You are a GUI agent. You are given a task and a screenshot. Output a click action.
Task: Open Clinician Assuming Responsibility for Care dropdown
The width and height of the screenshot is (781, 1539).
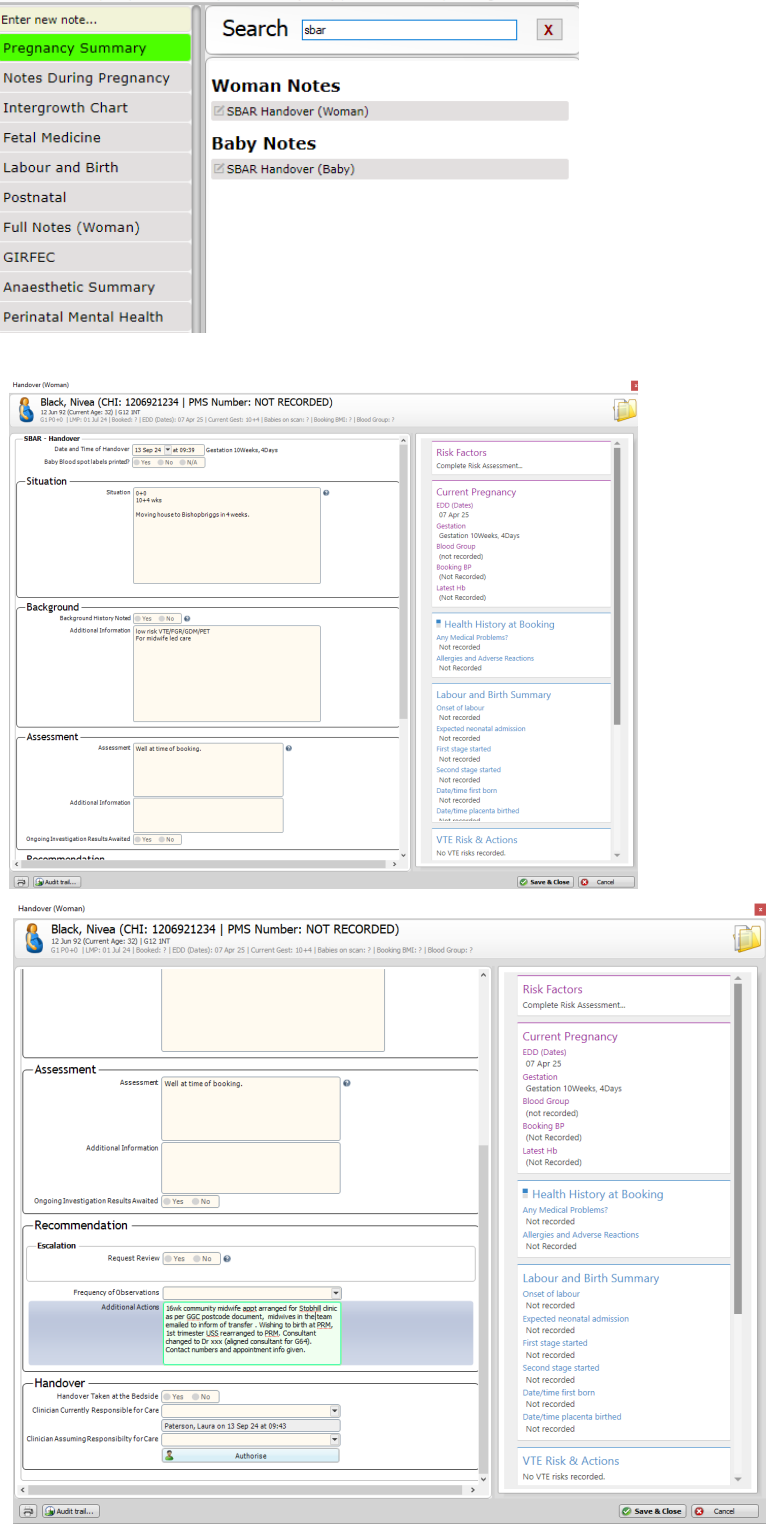tap(335, 1440)
